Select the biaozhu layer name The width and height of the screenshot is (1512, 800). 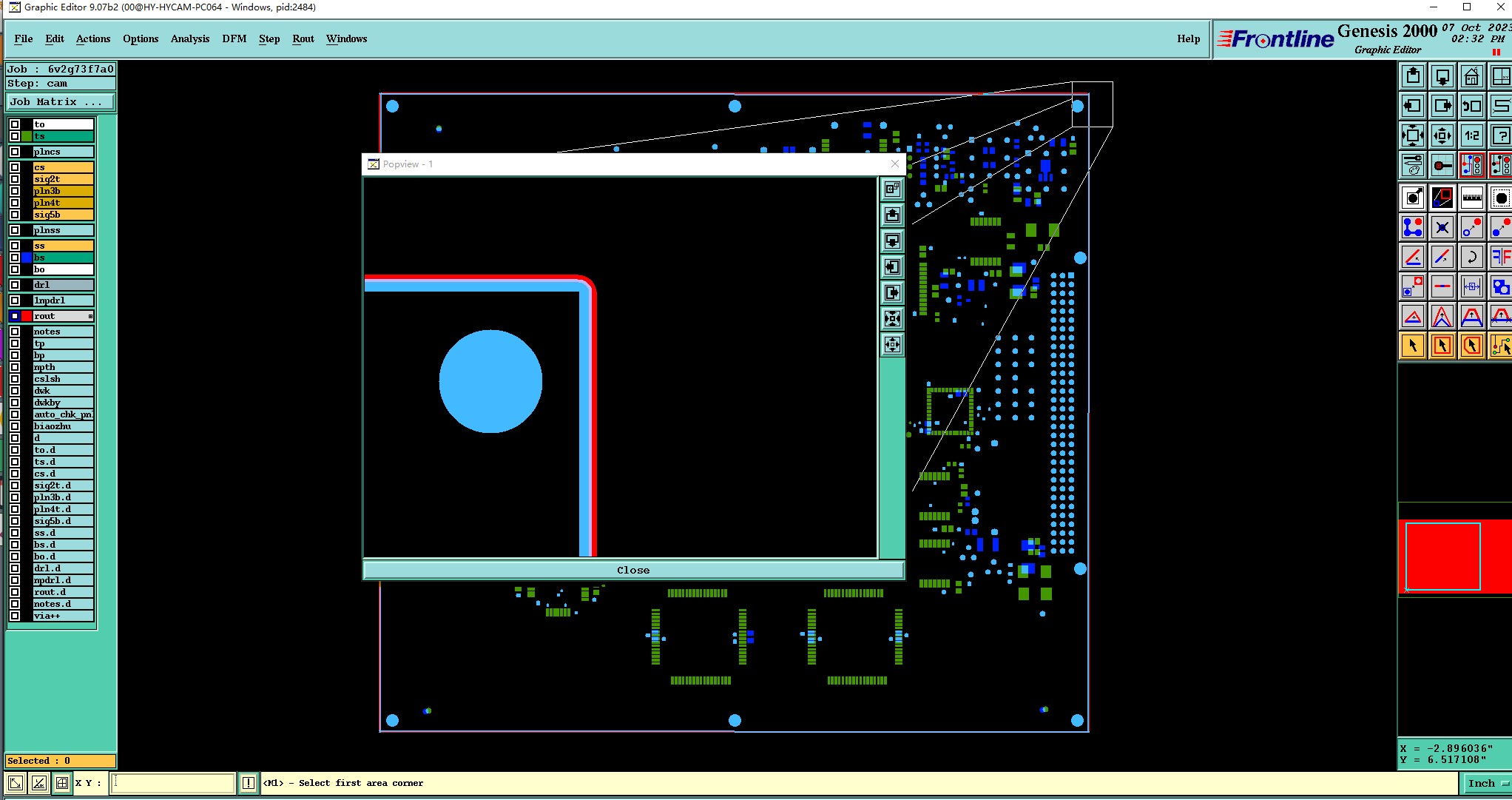pyautogui.click(x=63, y=426)
